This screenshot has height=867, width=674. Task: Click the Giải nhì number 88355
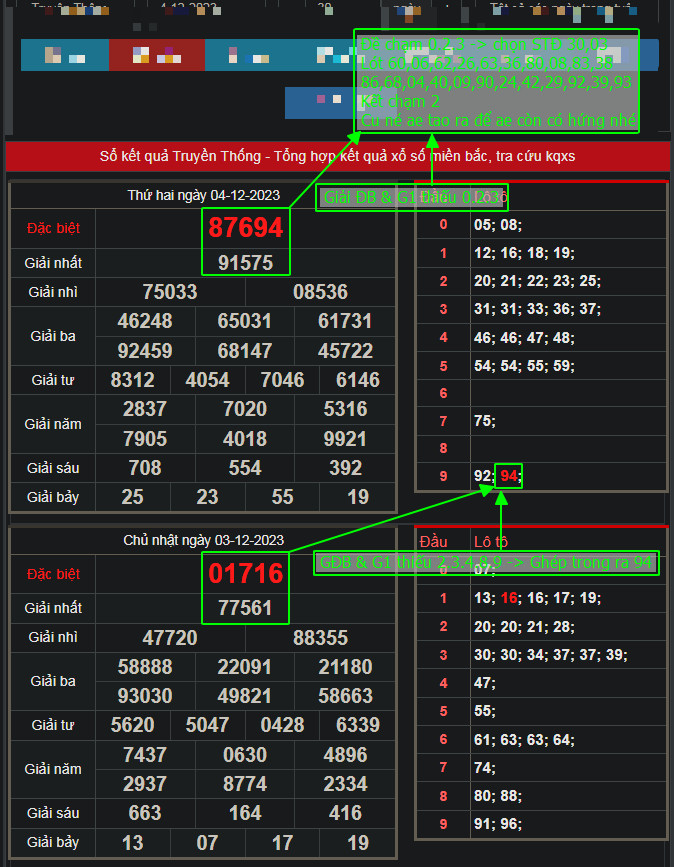coord(321,638)
